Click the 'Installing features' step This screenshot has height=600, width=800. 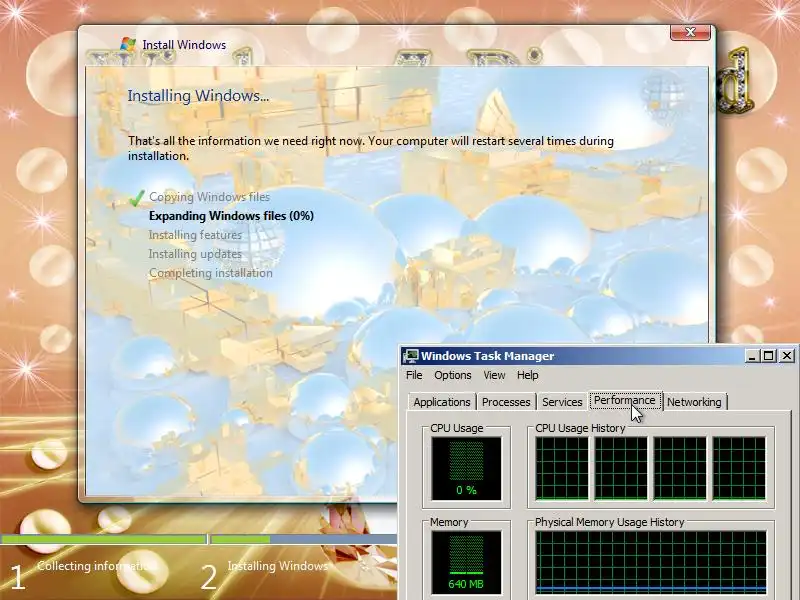[195, 235]
